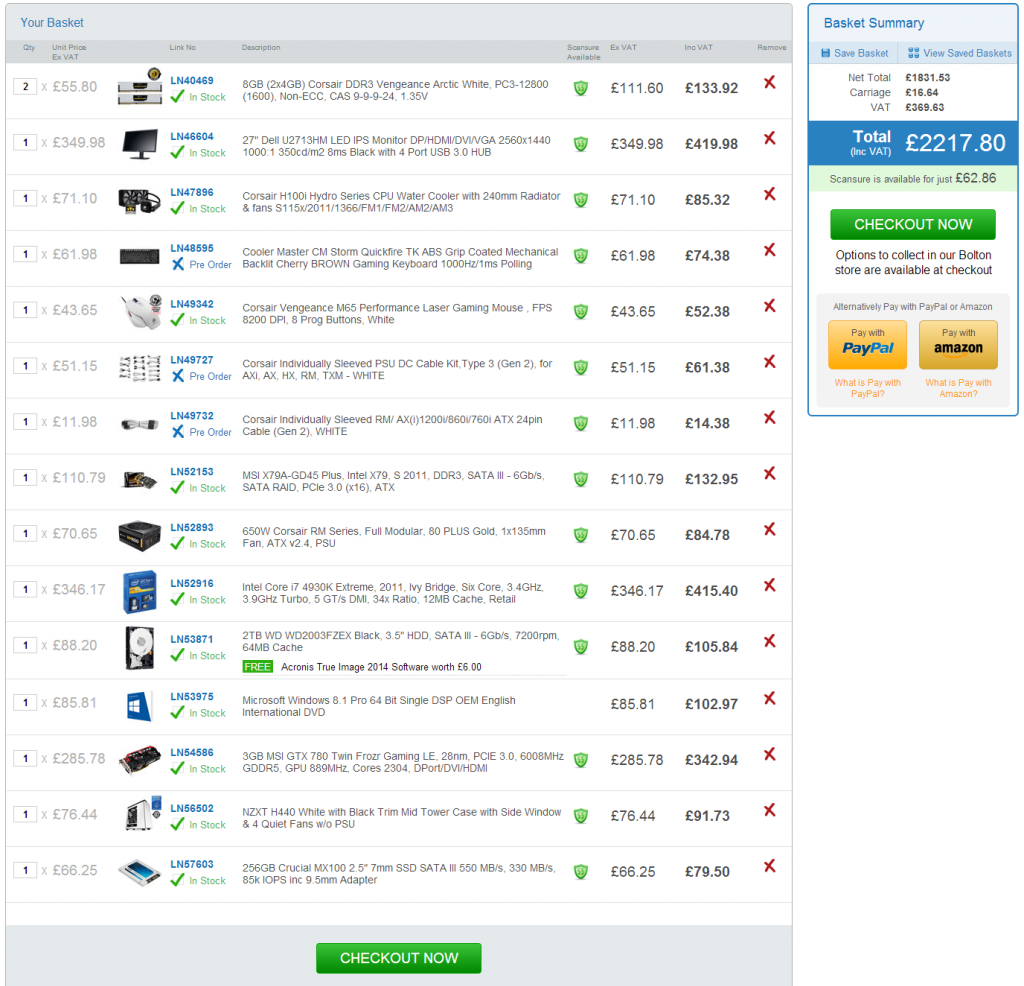The width and height of the screenshot is (1024, 986).
Task: Open the MSI GTX 780 card thumbnail
Action: coord(140,759)
